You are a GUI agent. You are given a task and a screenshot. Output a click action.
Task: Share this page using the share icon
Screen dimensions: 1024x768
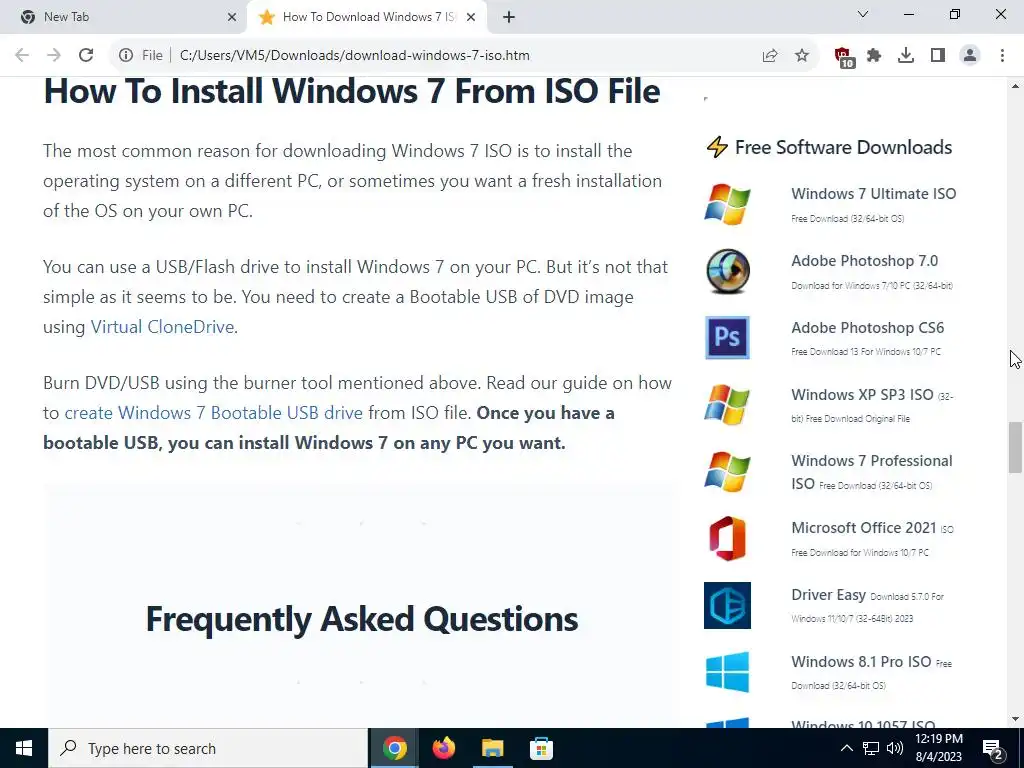pos(770,56)
